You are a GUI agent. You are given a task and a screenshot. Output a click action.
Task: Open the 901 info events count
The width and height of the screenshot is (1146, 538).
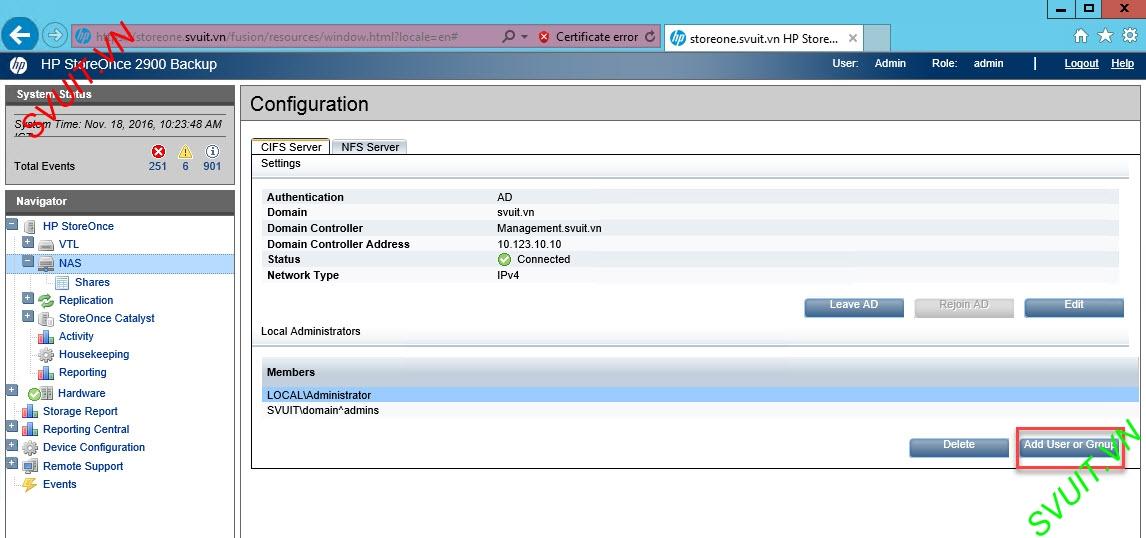(x=212, y=167)
